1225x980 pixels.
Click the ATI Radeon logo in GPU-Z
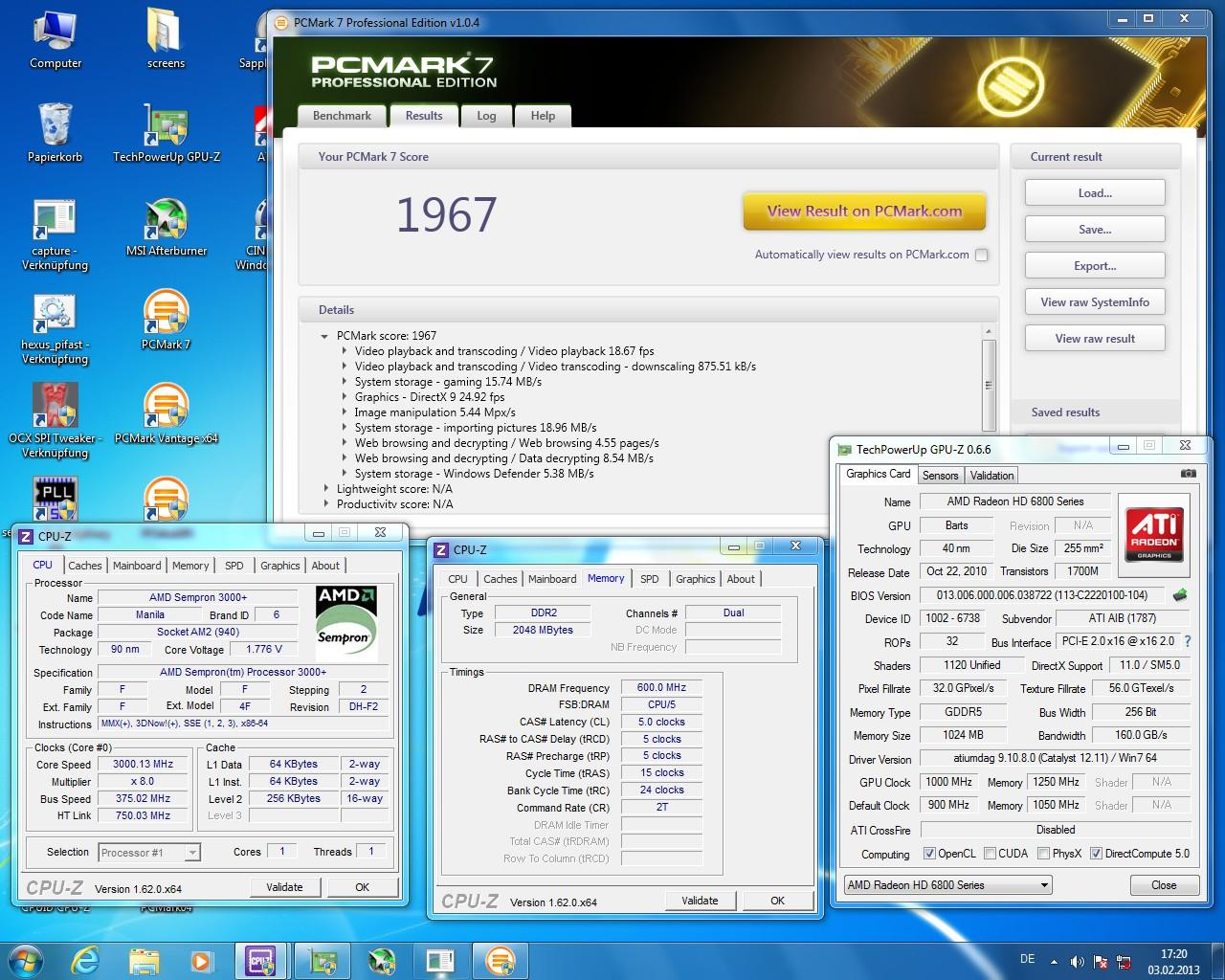pyautogui.click(x=1154, y=534)
